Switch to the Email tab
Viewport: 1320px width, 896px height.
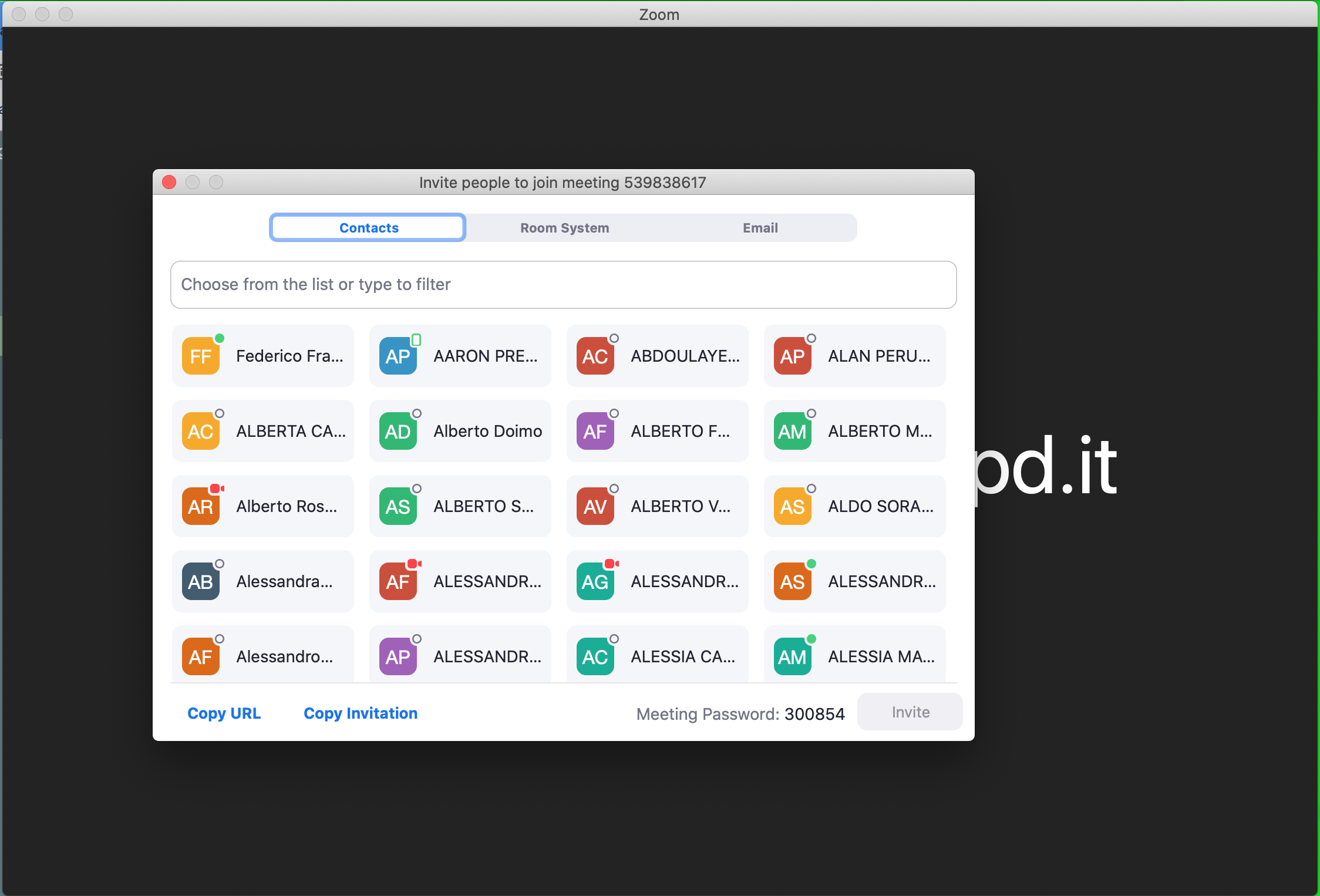tap(760, 228)
